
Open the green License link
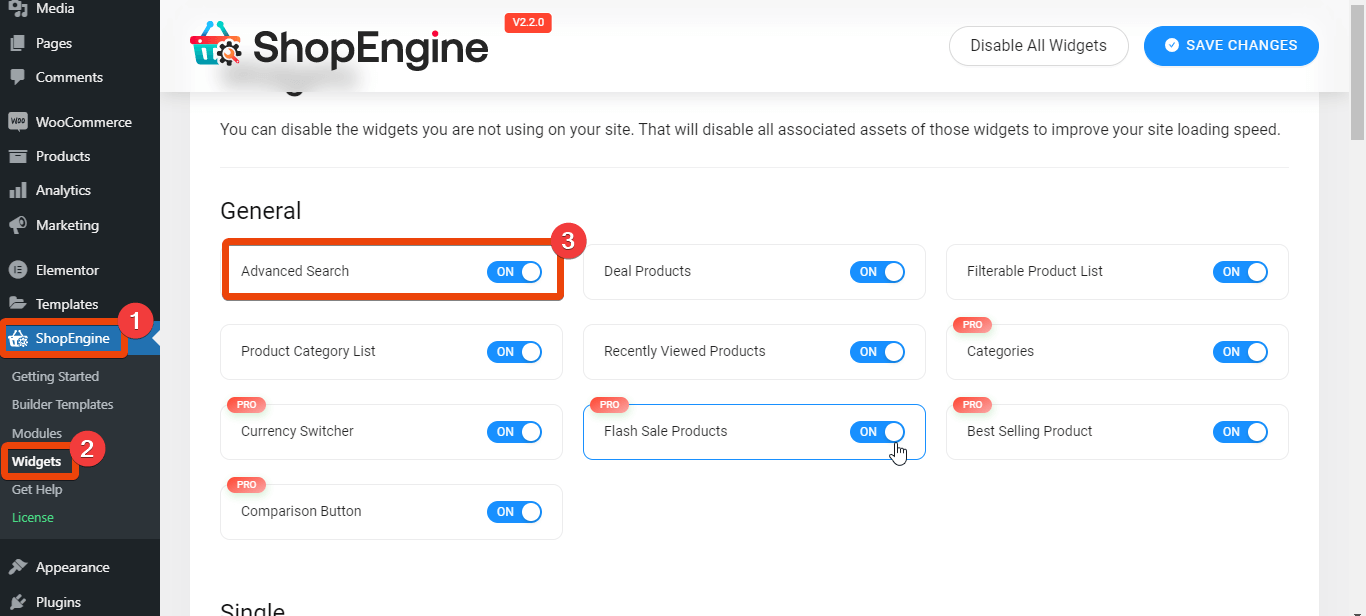coord(33,518)
